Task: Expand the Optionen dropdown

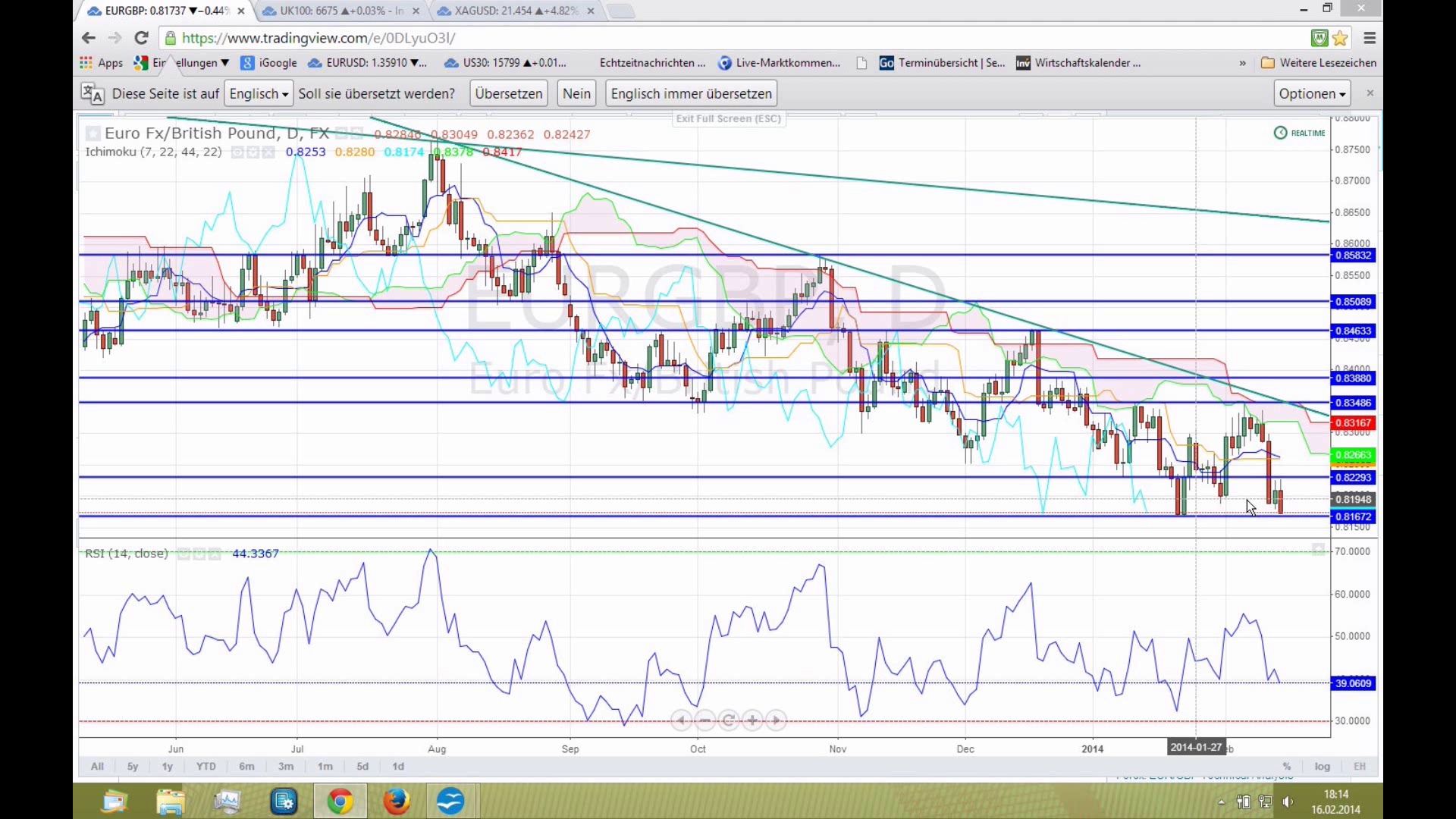Action: [1312, 94]
